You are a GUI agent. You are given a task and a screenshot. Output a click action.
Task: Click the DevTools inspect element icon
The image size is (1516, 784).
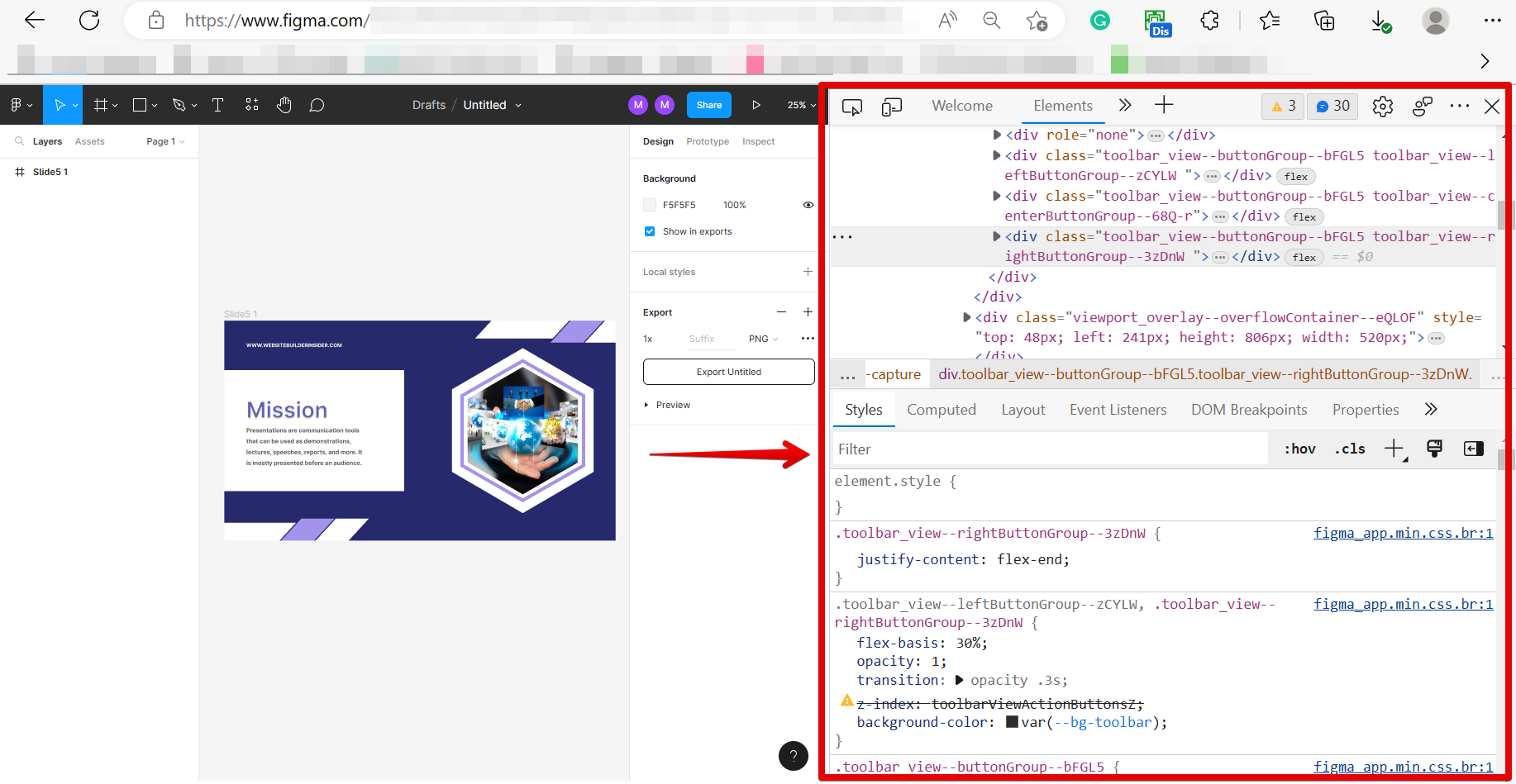[851, 107]
